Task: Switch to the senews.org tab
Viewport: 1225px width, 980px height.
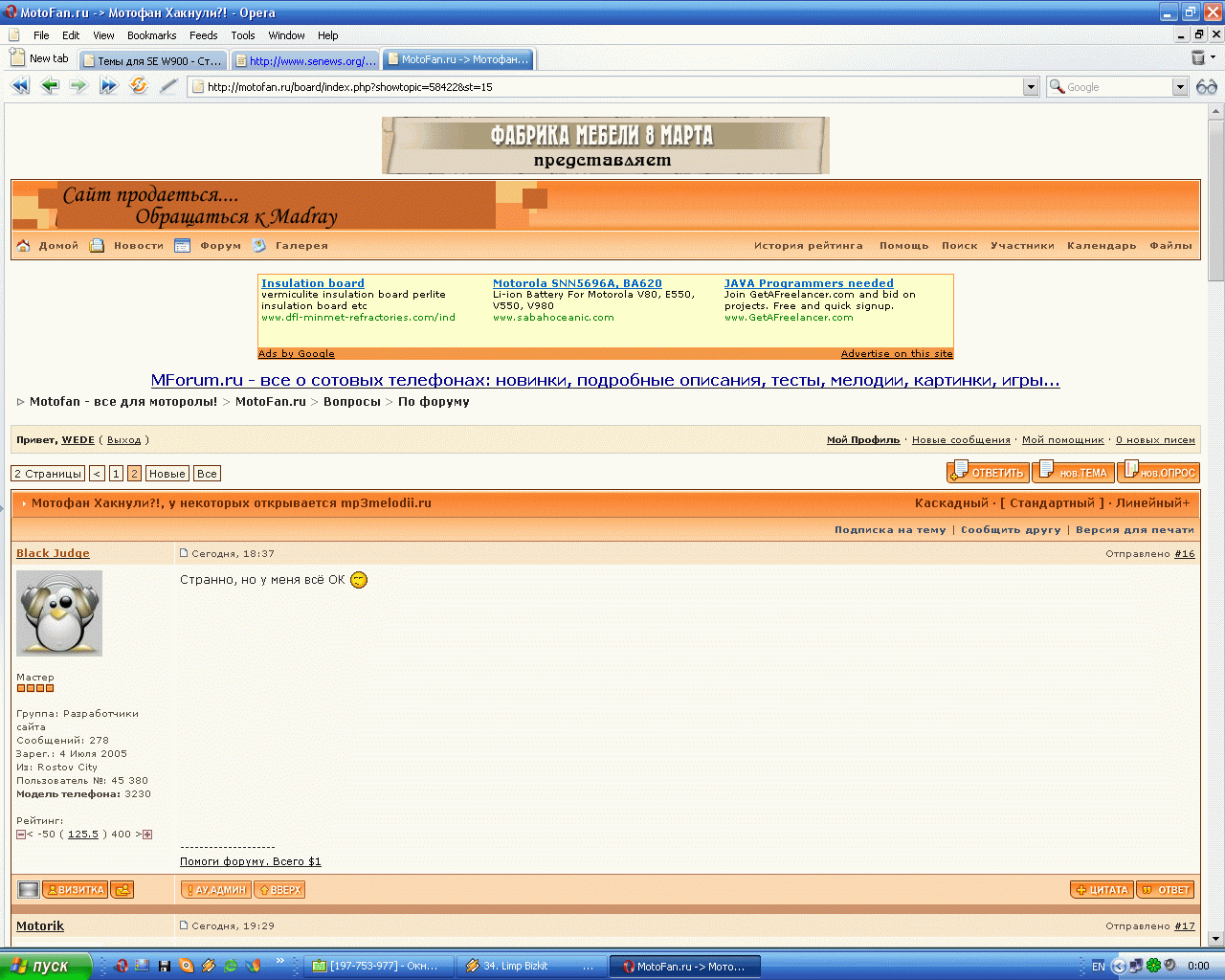Action: tap(305, 60)
